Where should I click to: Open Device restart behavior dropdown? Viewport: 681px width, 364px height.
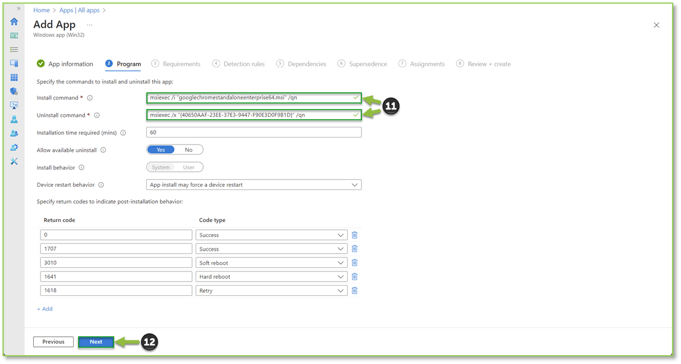coord(254,185)
